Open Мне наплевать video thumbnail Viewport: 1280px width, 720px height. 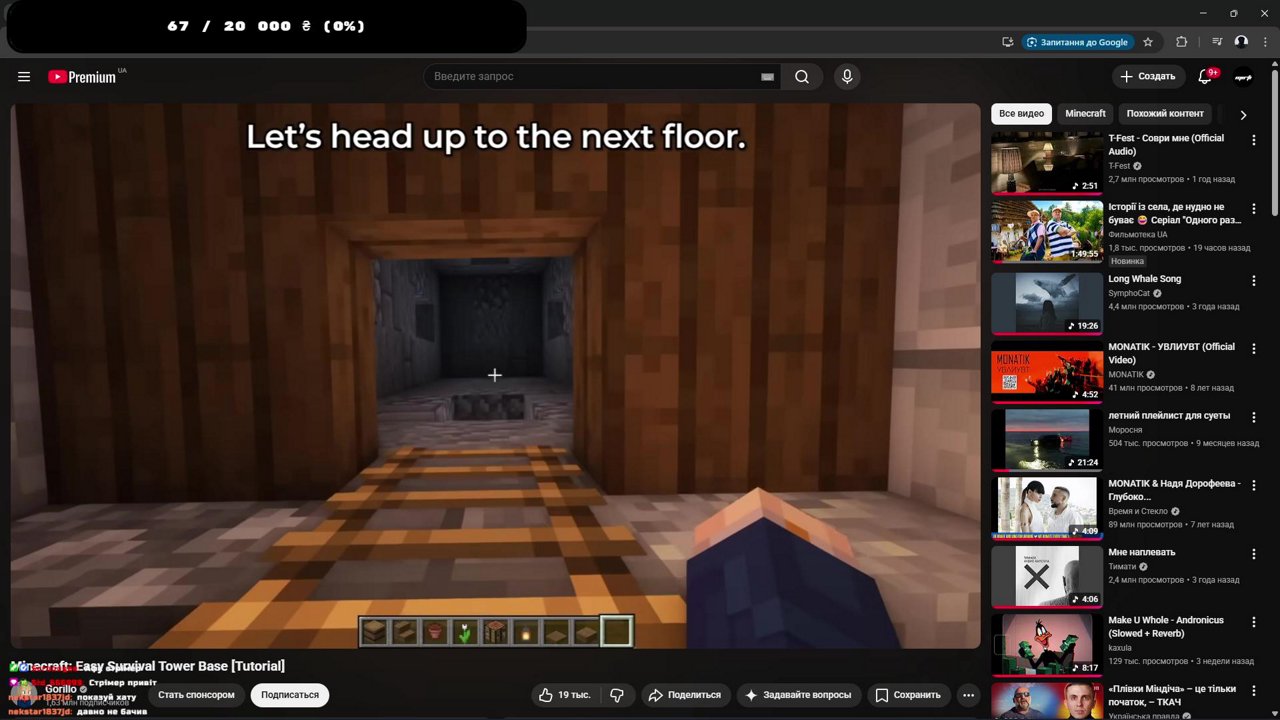[x=1047, y=576]
